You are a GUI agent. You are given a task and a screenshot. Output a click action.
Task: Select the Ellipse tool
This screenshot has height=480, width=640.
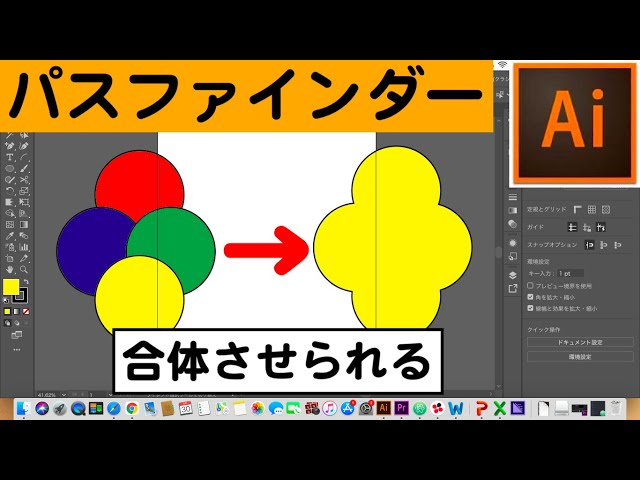pyautogui.click(x=10, y=168)
